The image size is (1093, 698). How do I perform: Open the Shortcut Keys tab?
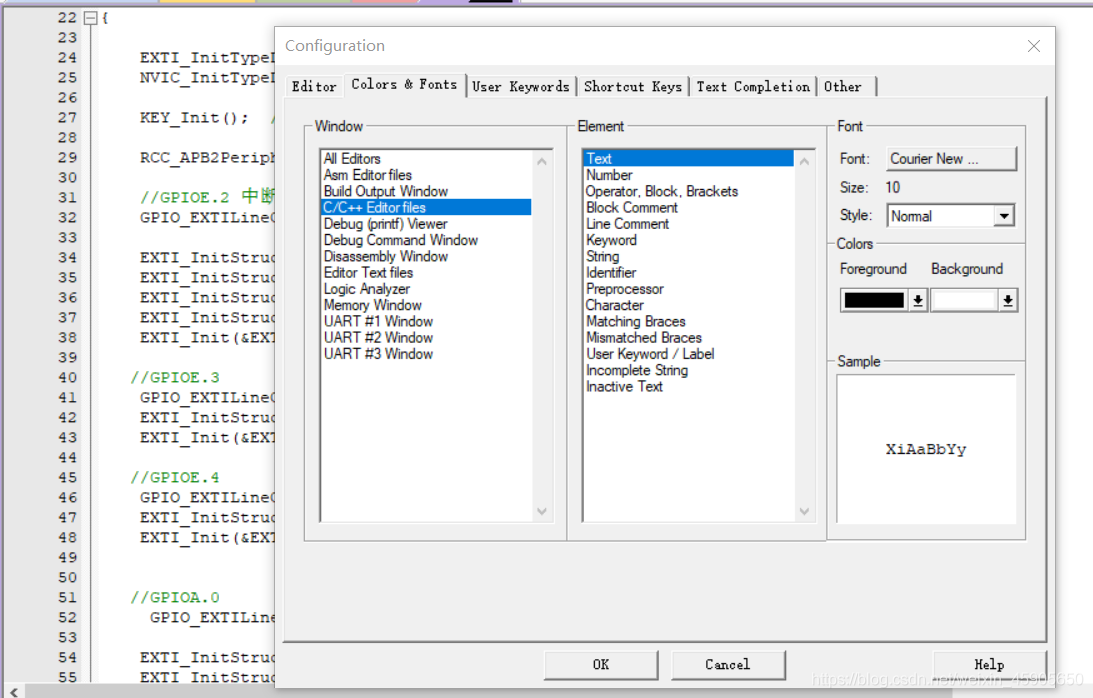(x=633, y=86)
